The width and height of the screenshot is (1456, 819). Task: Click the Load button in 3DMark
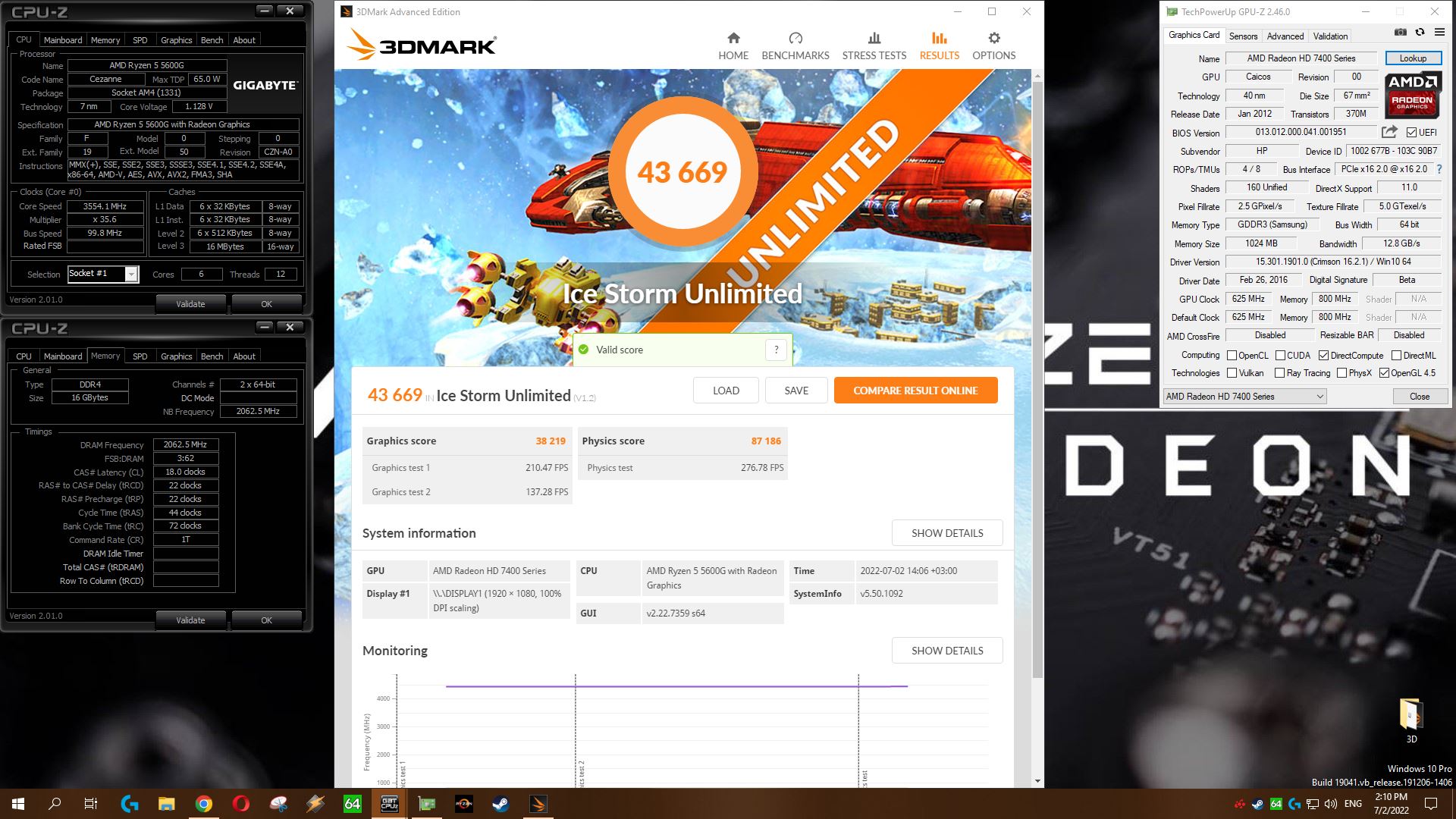(x=726, y=391)
